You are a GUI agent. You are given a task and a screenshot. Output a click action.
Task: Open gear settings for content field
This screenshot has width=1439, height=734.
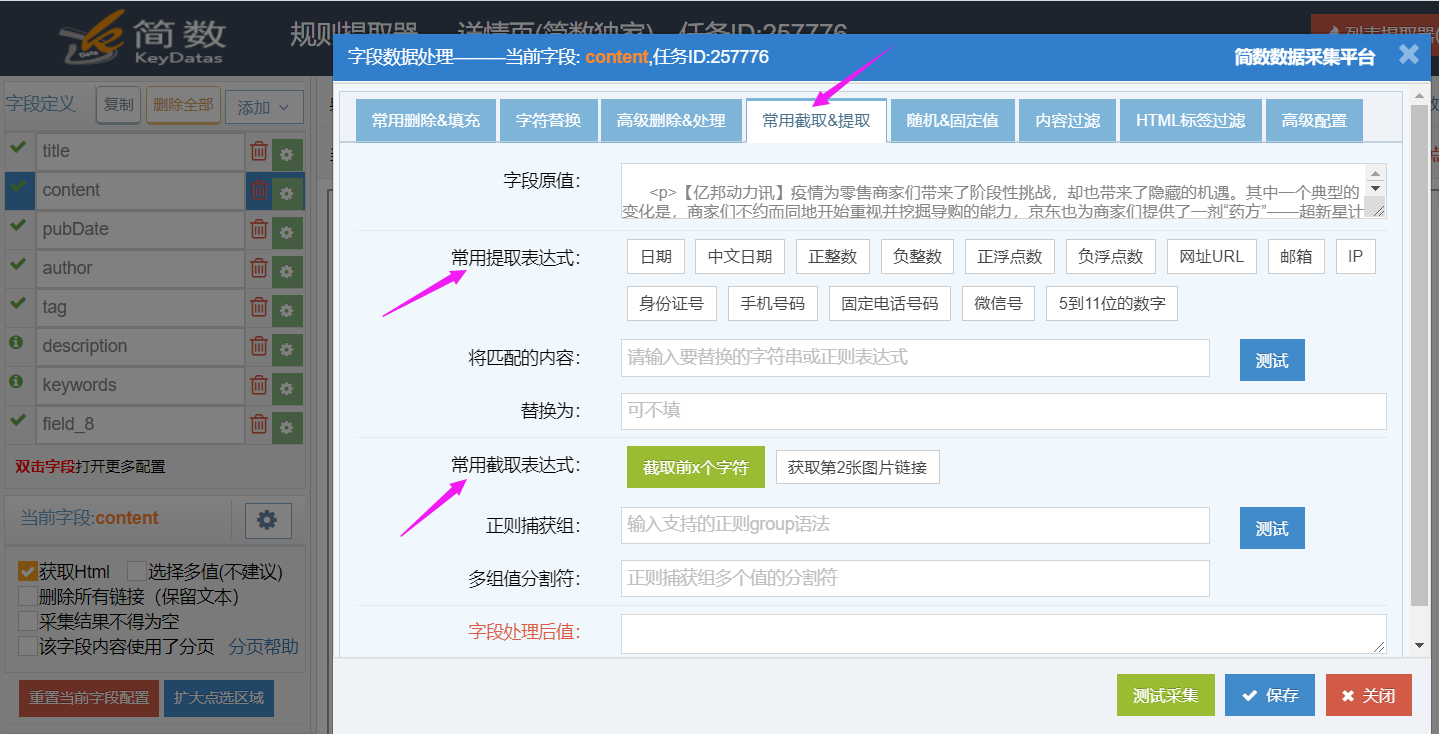[287, 193]
